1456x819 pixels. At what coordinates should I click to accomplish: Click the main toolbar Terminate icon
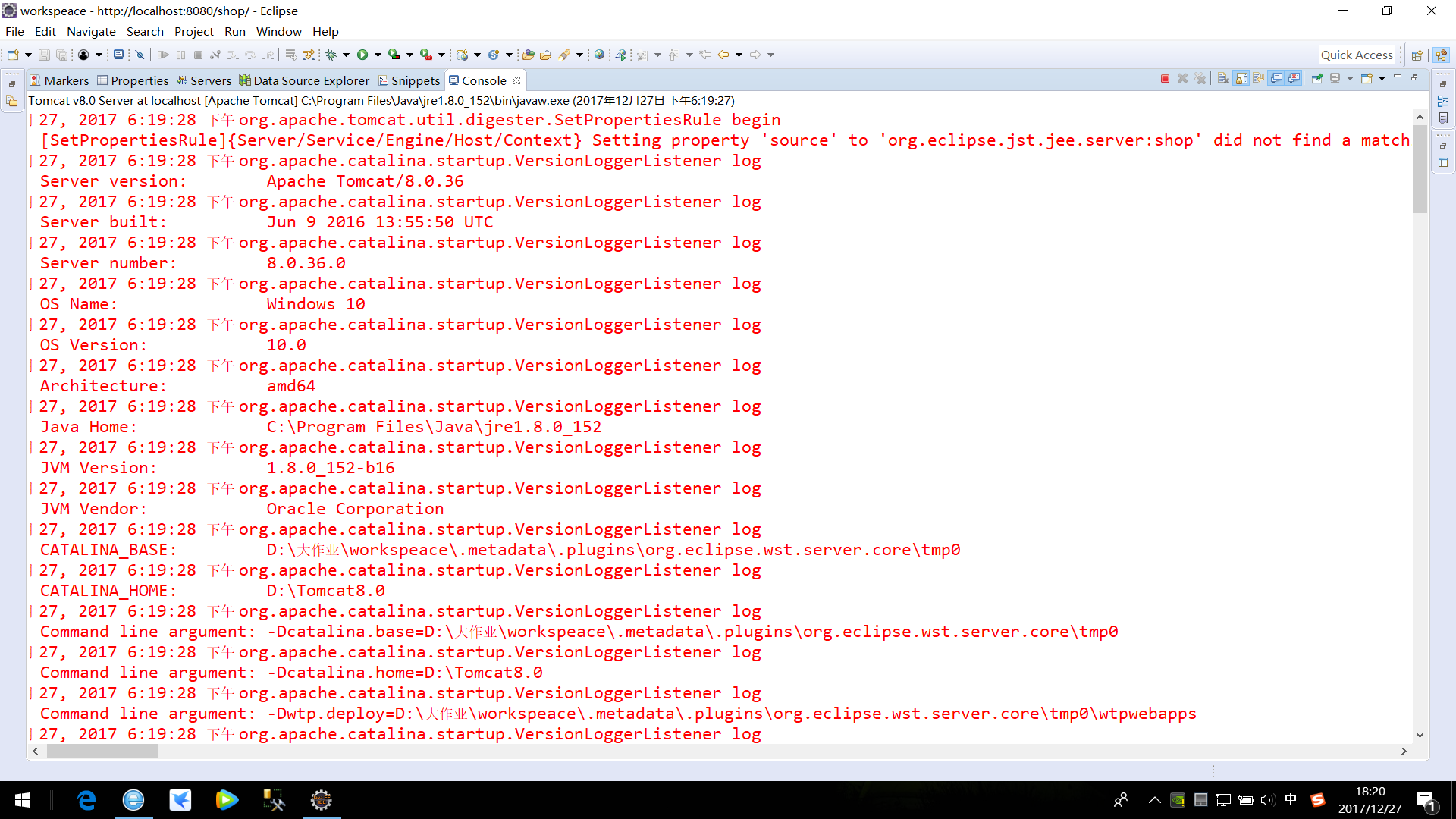click(198, 55)
